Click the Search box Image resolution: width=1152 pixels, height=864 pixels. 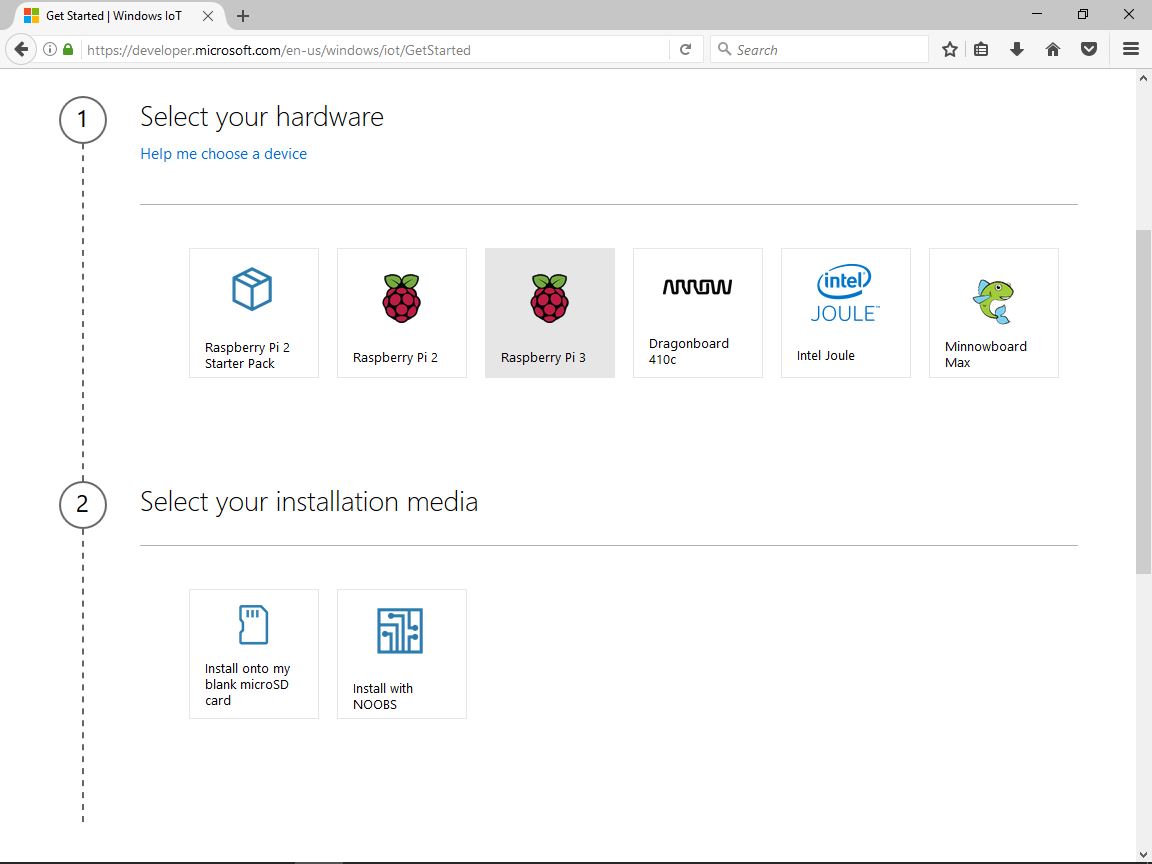coord(819,50)
